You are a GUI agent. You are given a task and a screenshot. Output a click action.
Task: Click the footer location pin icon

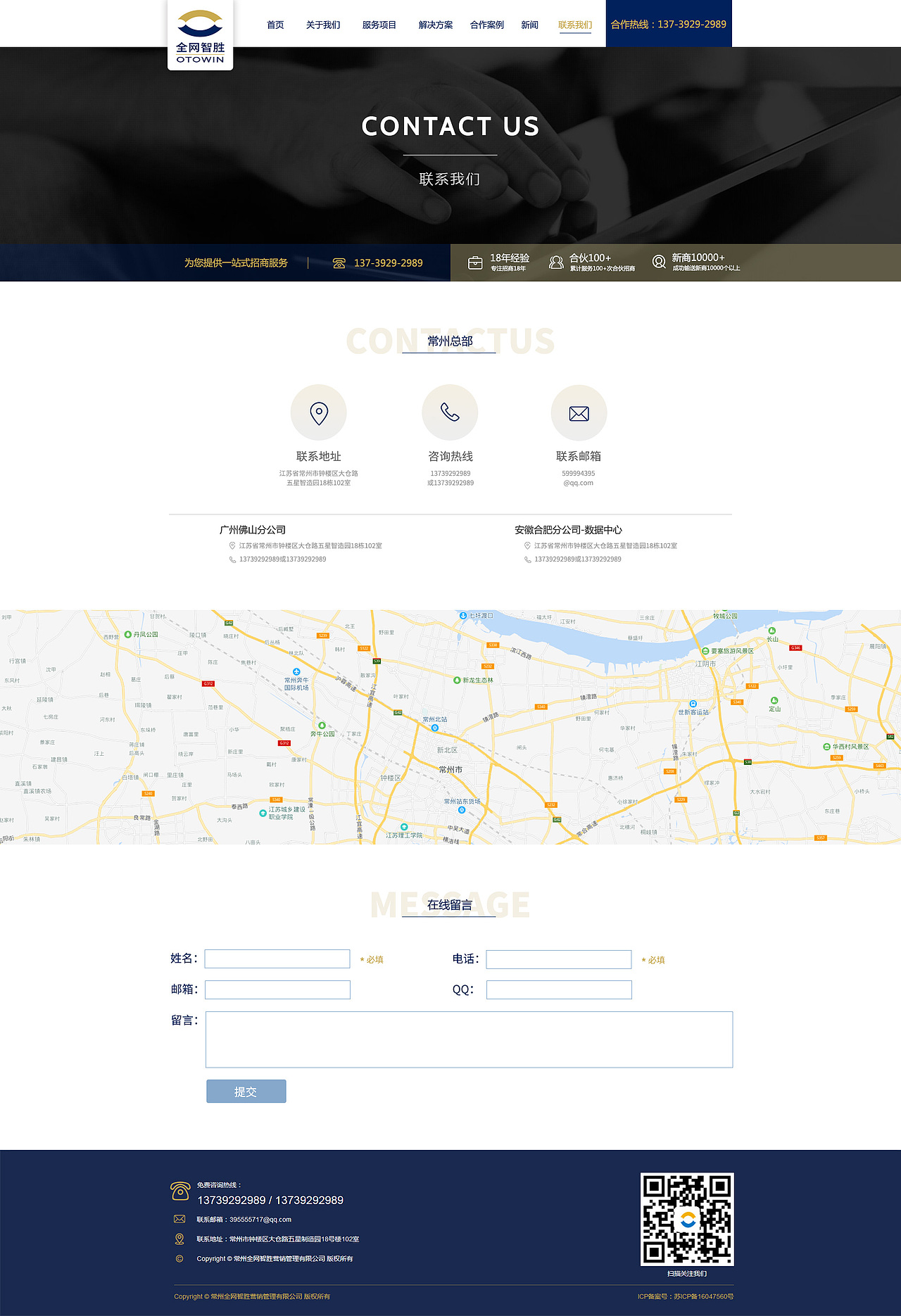click(179, 1239)
